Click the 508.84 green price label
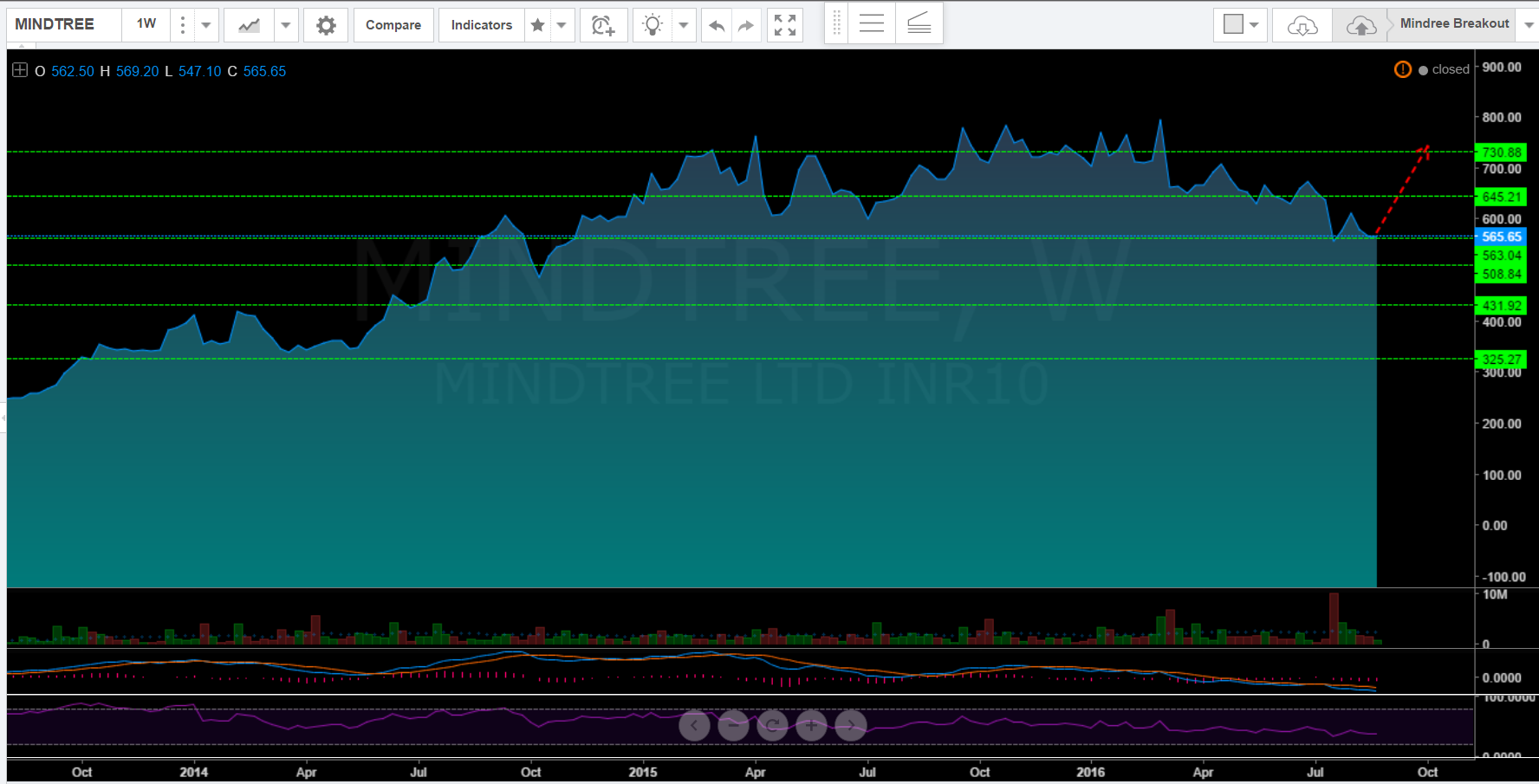The height and width of the screenshot is (784, 1539). coord(1501,275)
